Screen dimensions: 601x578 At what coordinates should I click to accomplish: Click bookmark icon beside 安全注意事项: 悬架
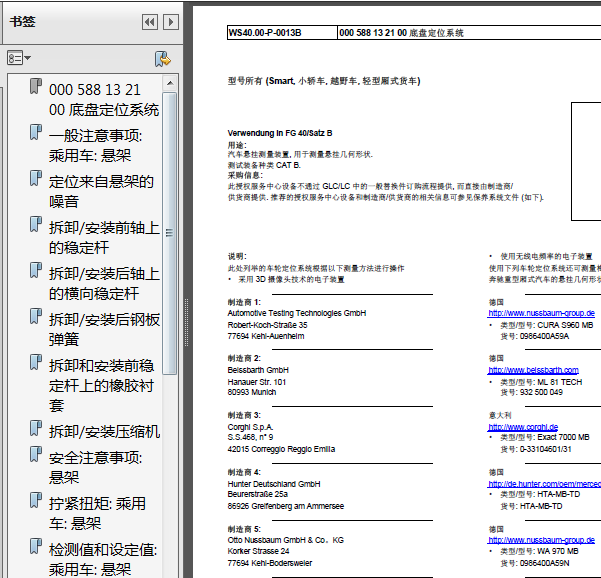pos(36,454)
